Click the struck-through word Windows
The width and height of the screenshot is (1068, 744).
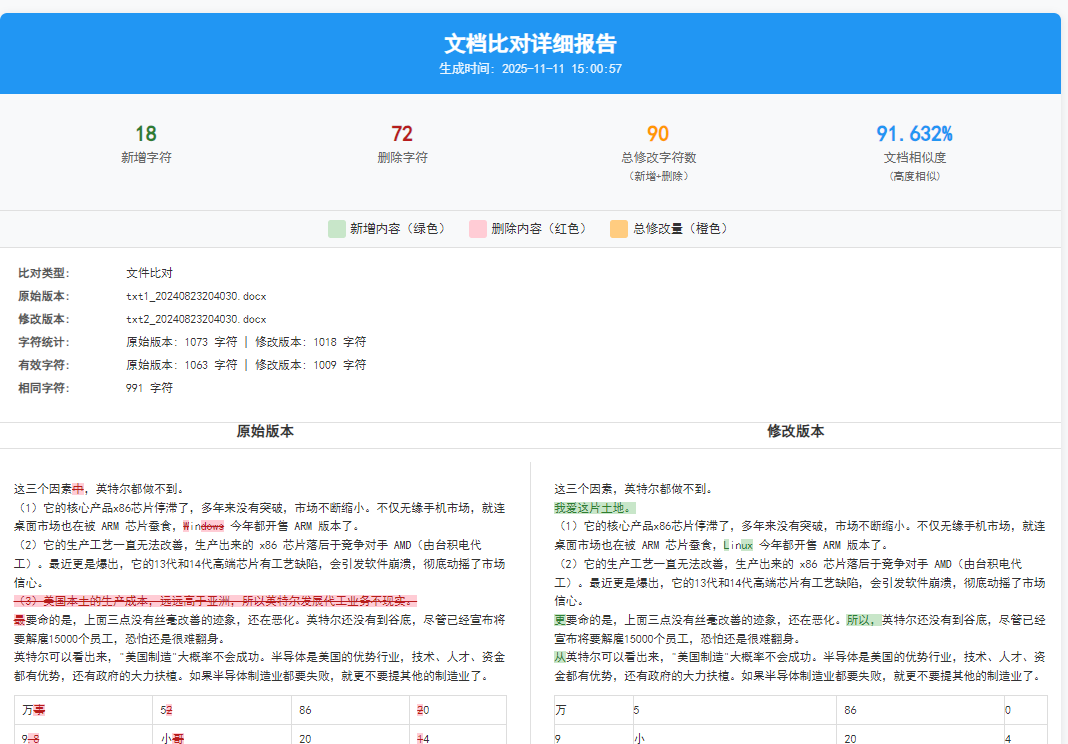(203, 527)
